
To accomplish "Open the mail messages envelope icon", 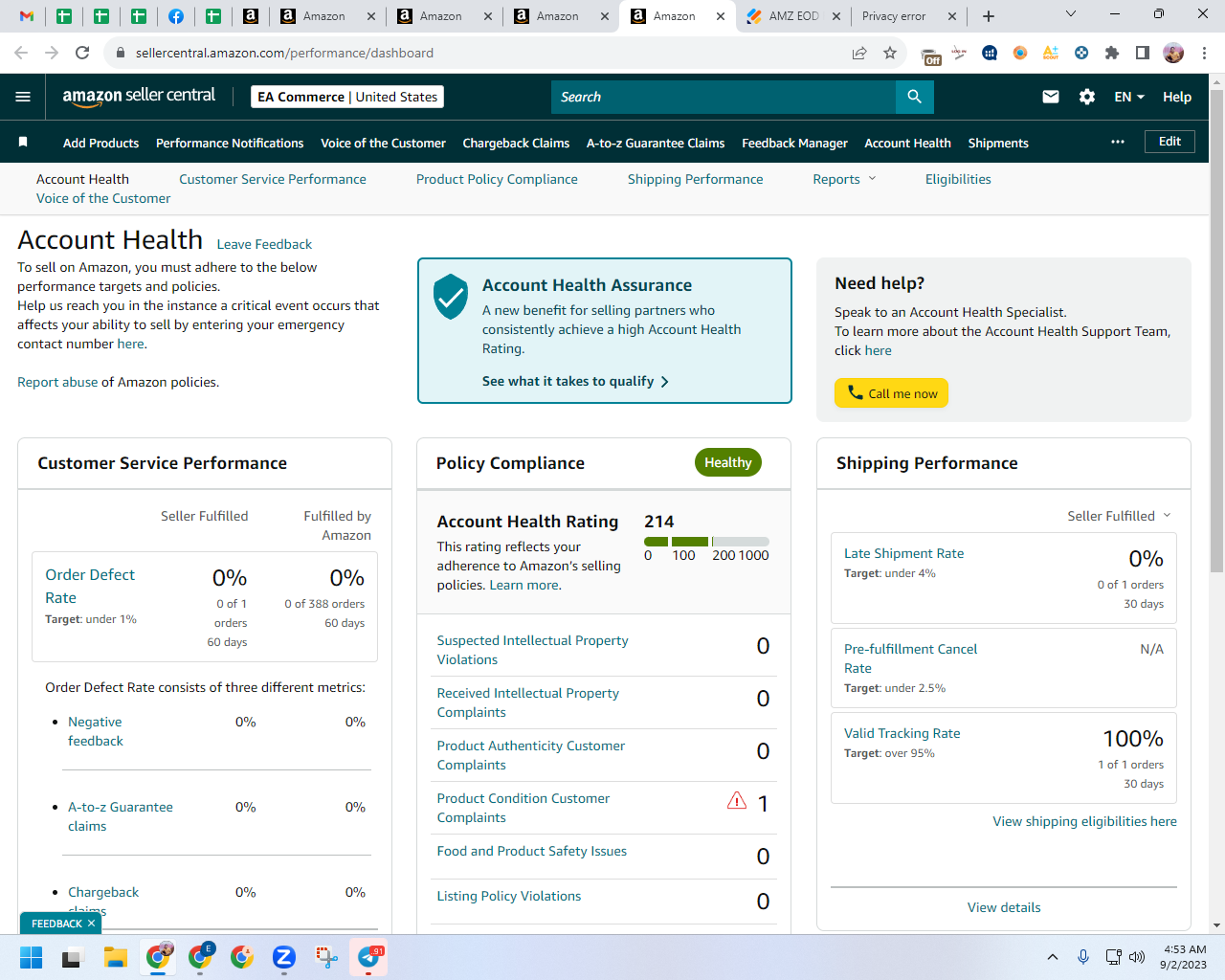I will (x=1051, y=97).
